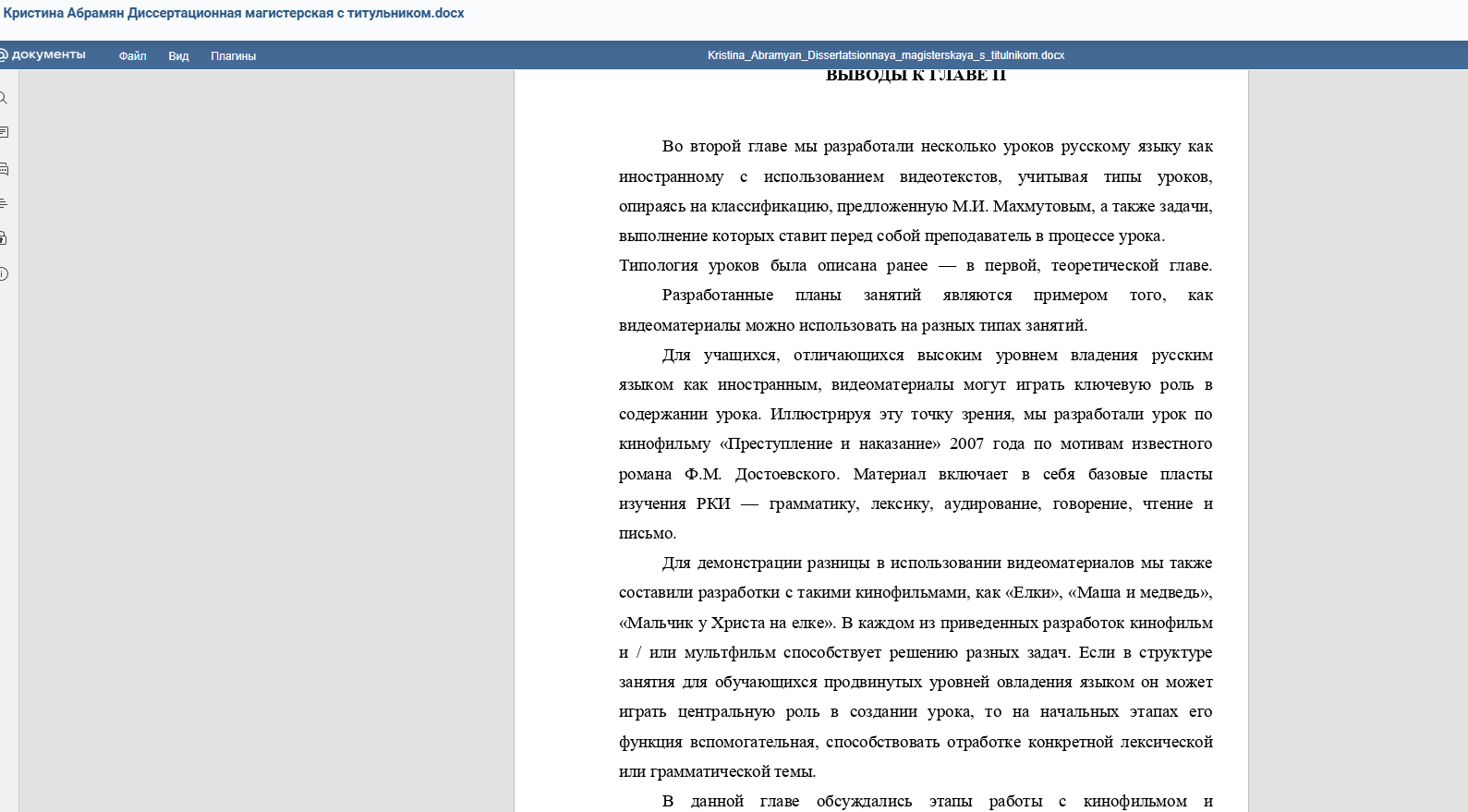The width and height of the screenshot is (1468, 812).
Task: Open the comments panel in left sidebar
Action: pos(4,133)
